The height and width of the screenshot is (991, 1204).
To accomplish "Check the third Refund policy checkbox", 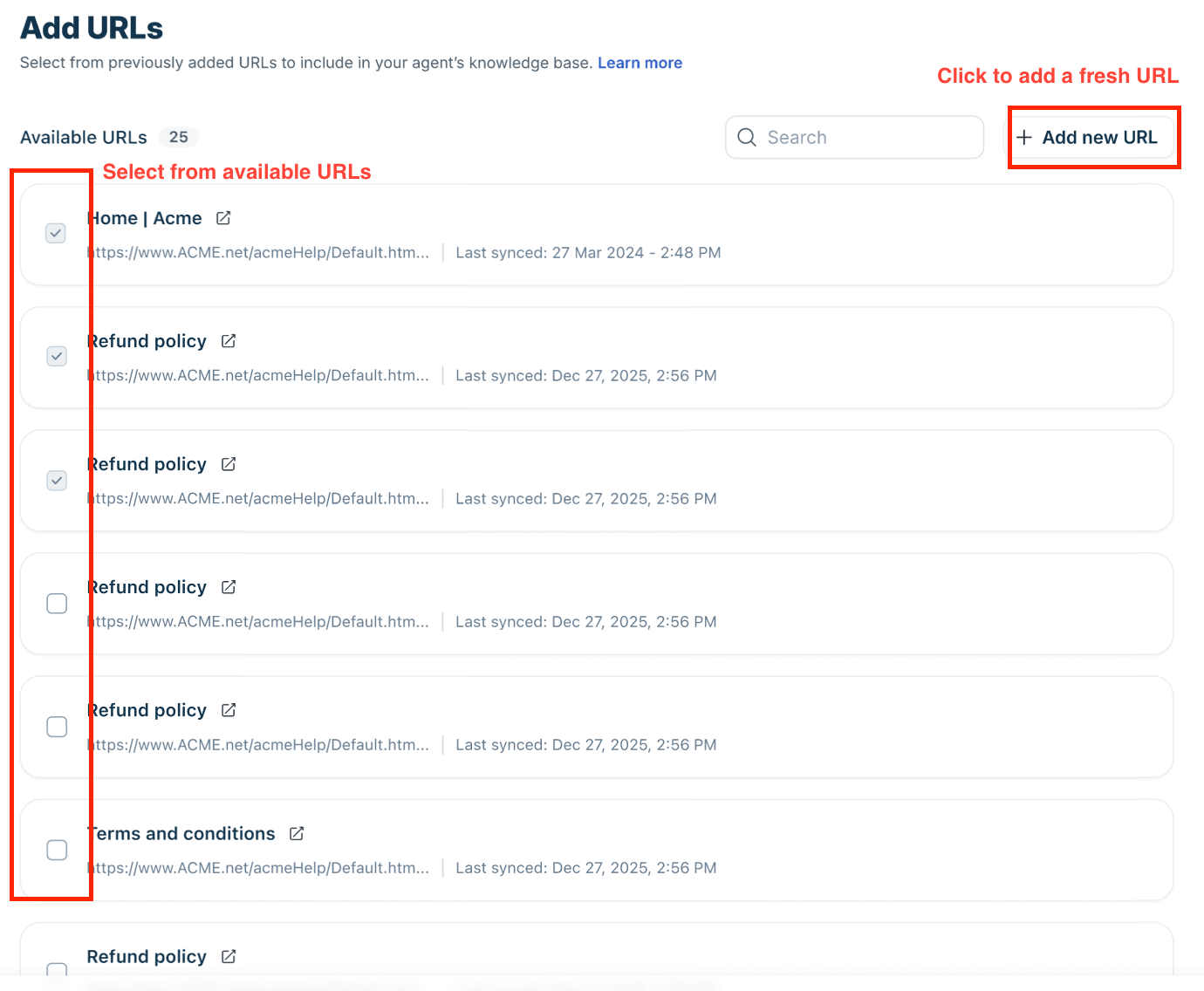I will click(57, 604).
